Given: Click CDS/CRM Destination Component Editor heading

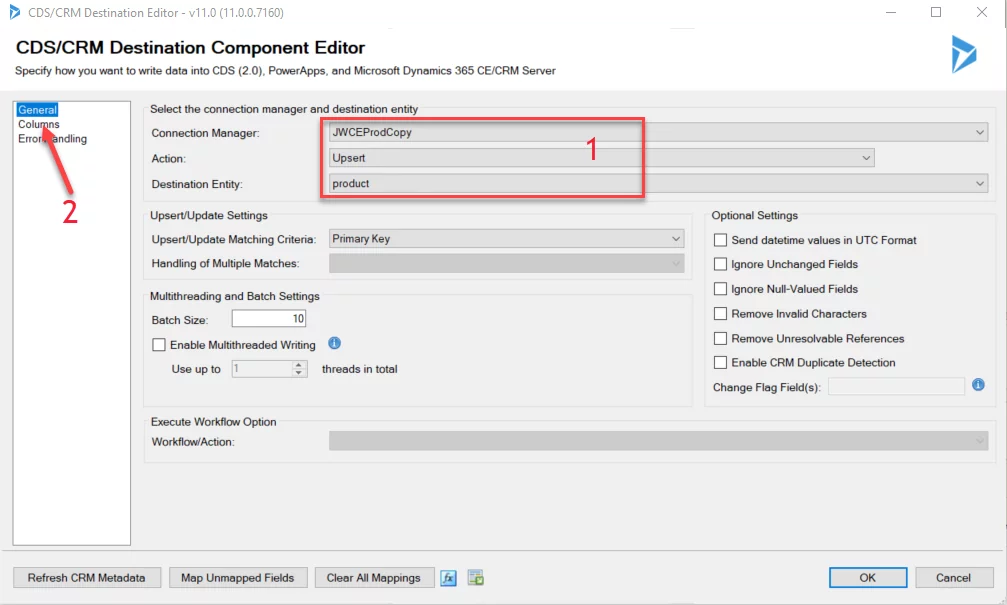Looking at the screenshot, I should pyautogui.click(x=190, y=48).
